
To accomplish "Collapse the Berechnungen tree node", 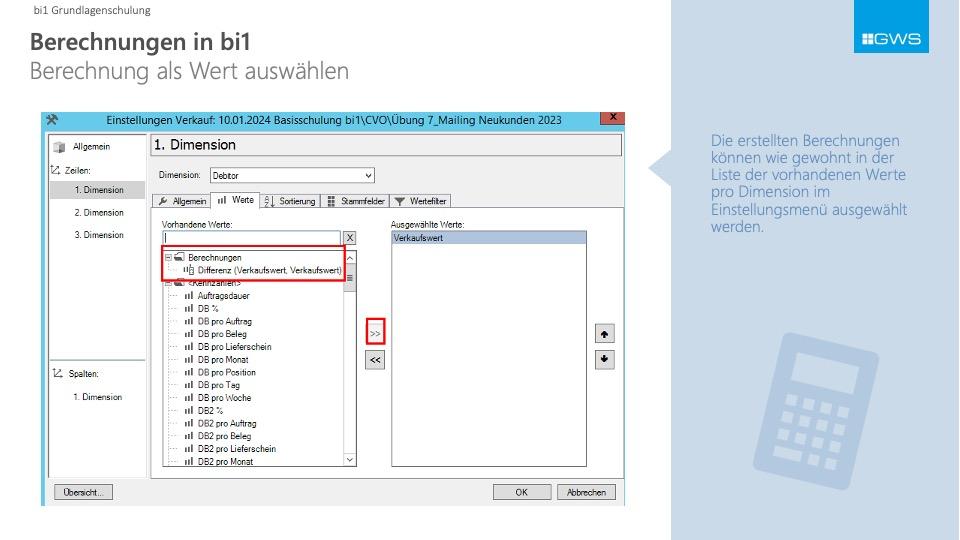I will [168, 257].
